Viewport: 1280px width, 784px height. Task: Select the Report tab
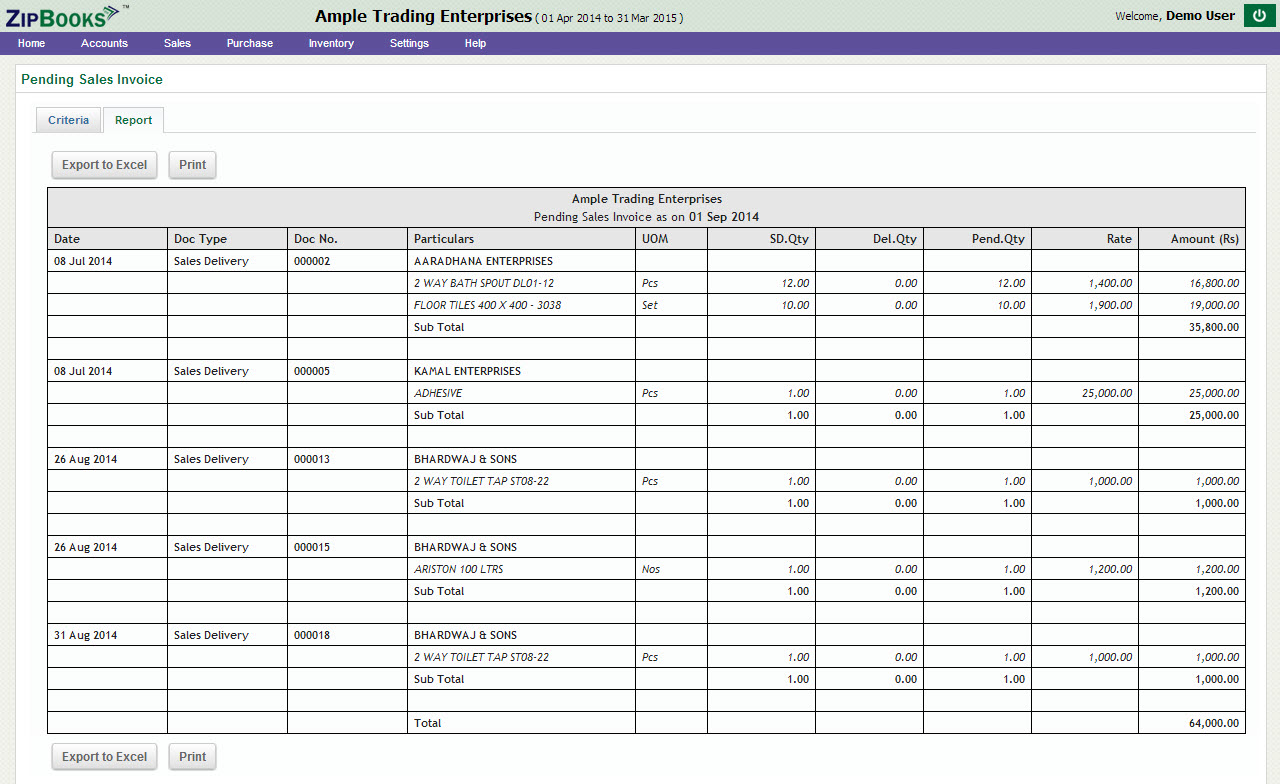pyautogui.click(x=133, y=120)
